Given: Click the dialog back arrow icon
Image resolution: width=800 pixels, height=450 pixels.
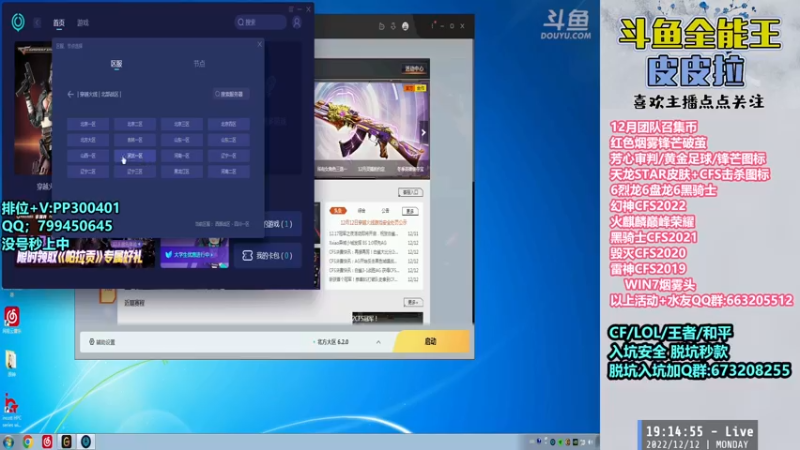Looking at the screenshot, I should click(x=70, y=94).
